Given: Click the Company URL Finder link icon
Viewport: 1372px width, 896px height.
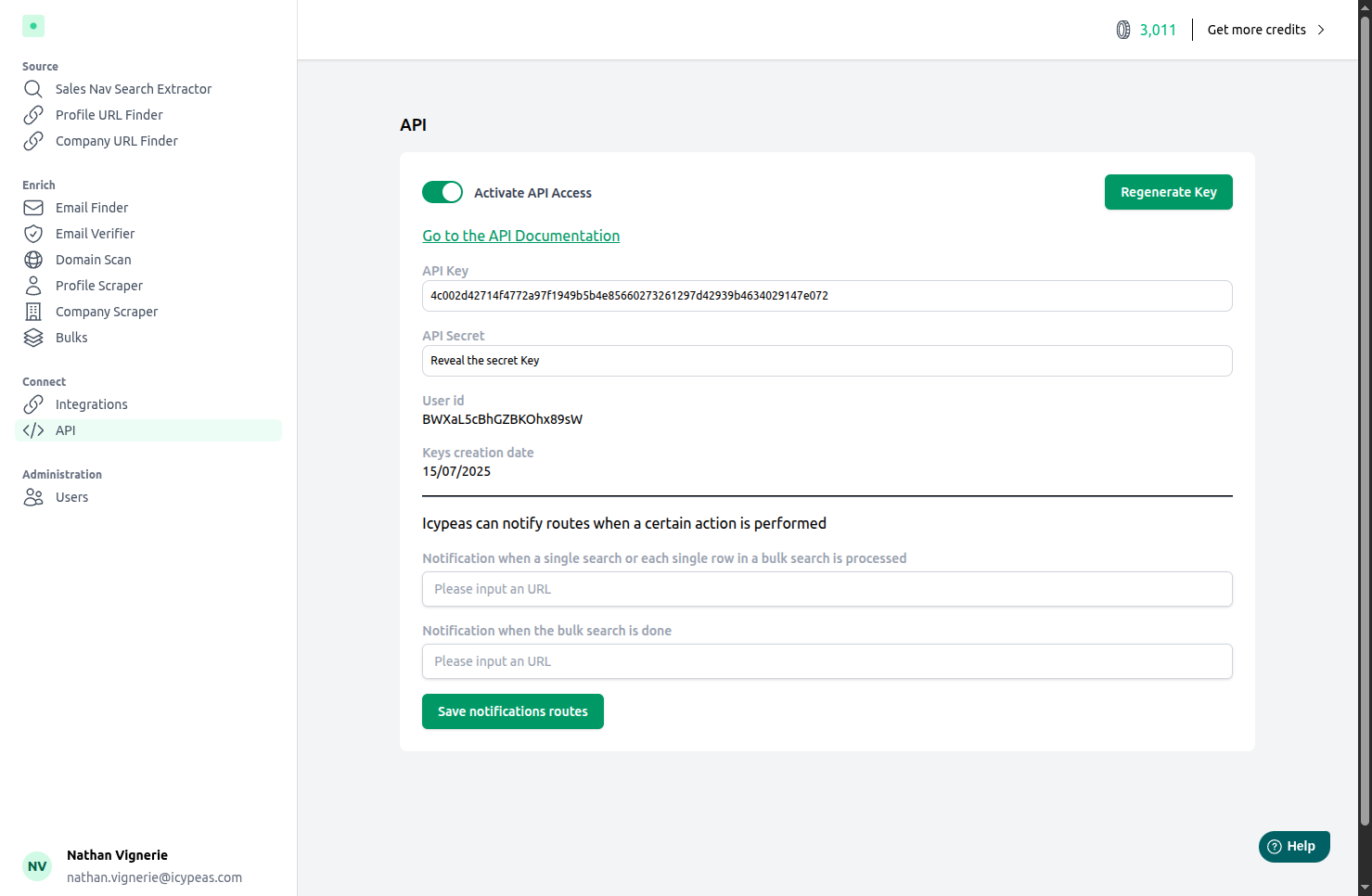Looking at the screenshot, I should point(33,141).
